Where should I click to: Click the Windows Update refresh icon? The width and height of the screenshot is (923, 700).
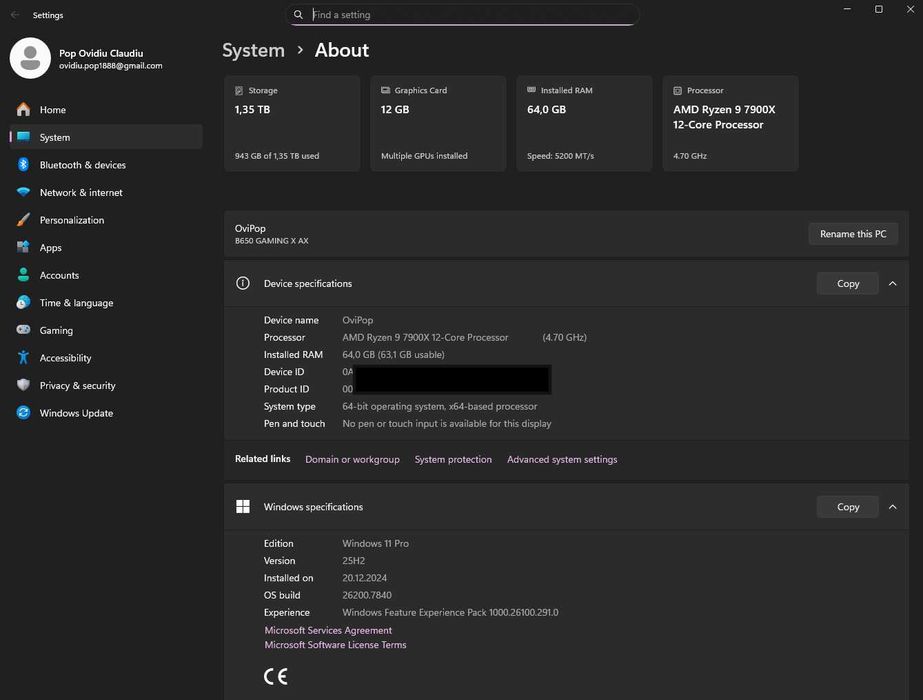[24, 413]
